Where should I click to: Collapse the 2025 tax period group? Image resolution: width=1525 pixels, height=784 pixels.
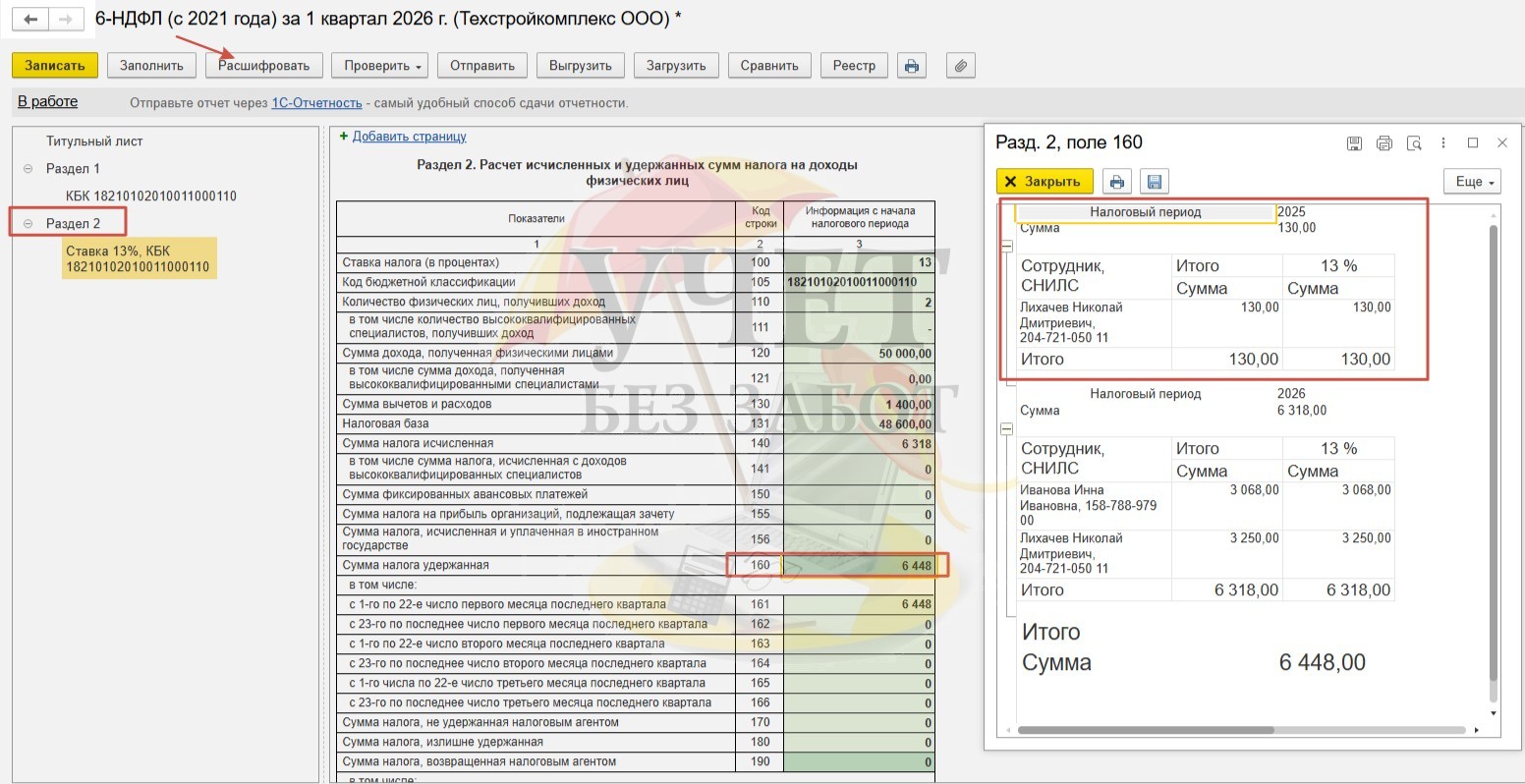[1006, 247]
